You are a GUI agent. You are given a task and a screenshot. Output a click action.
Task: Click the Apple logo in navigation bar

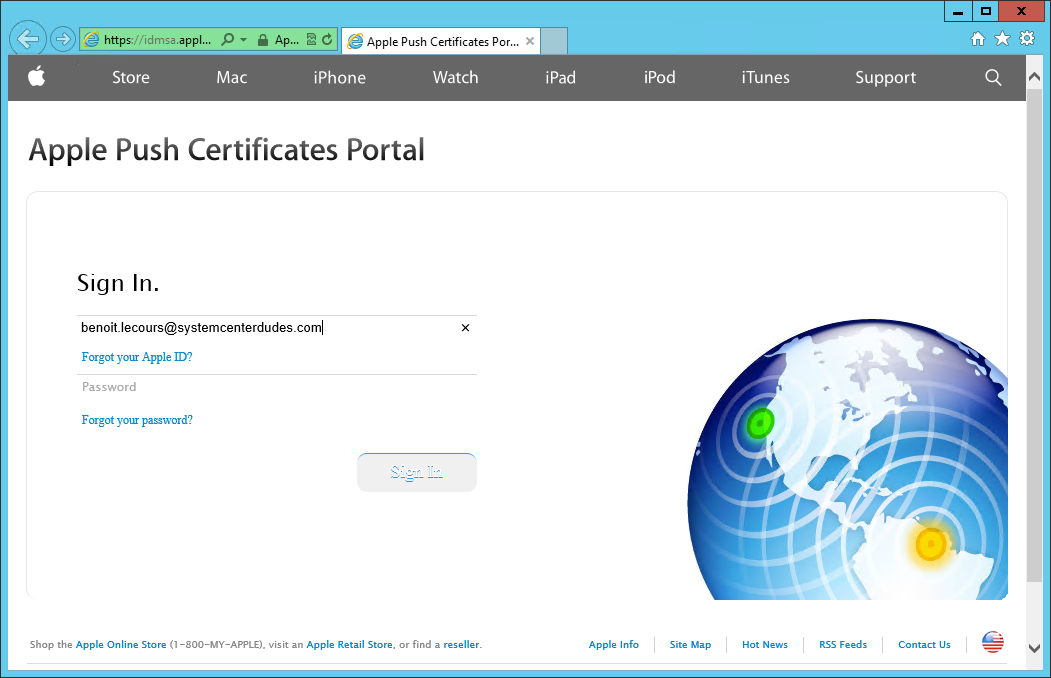pyautogui.click(x=37, y=76)
